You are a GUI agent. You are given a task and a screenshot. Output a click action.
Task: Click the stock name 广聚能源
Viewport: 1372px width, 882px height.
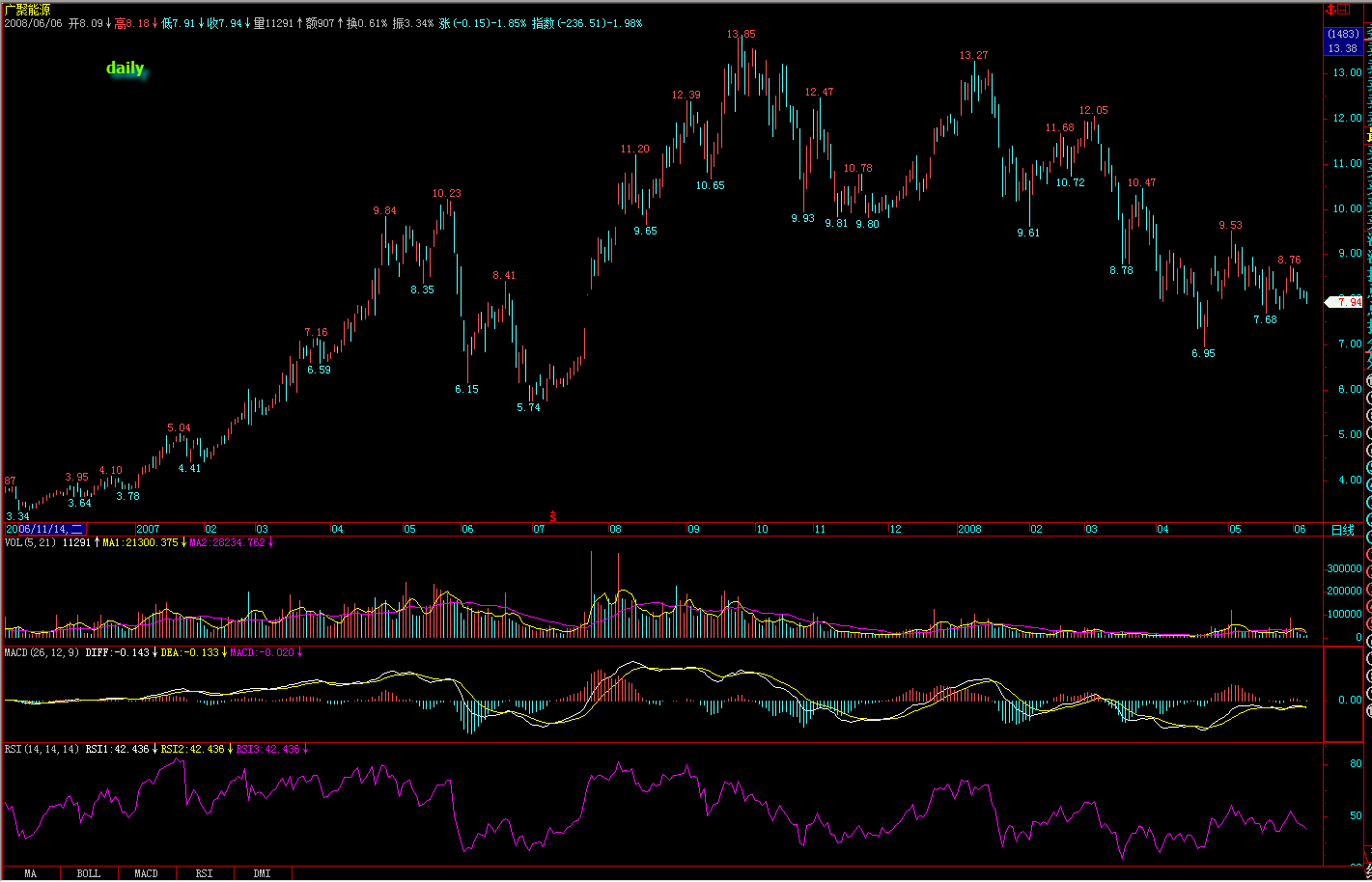(27, 10)
